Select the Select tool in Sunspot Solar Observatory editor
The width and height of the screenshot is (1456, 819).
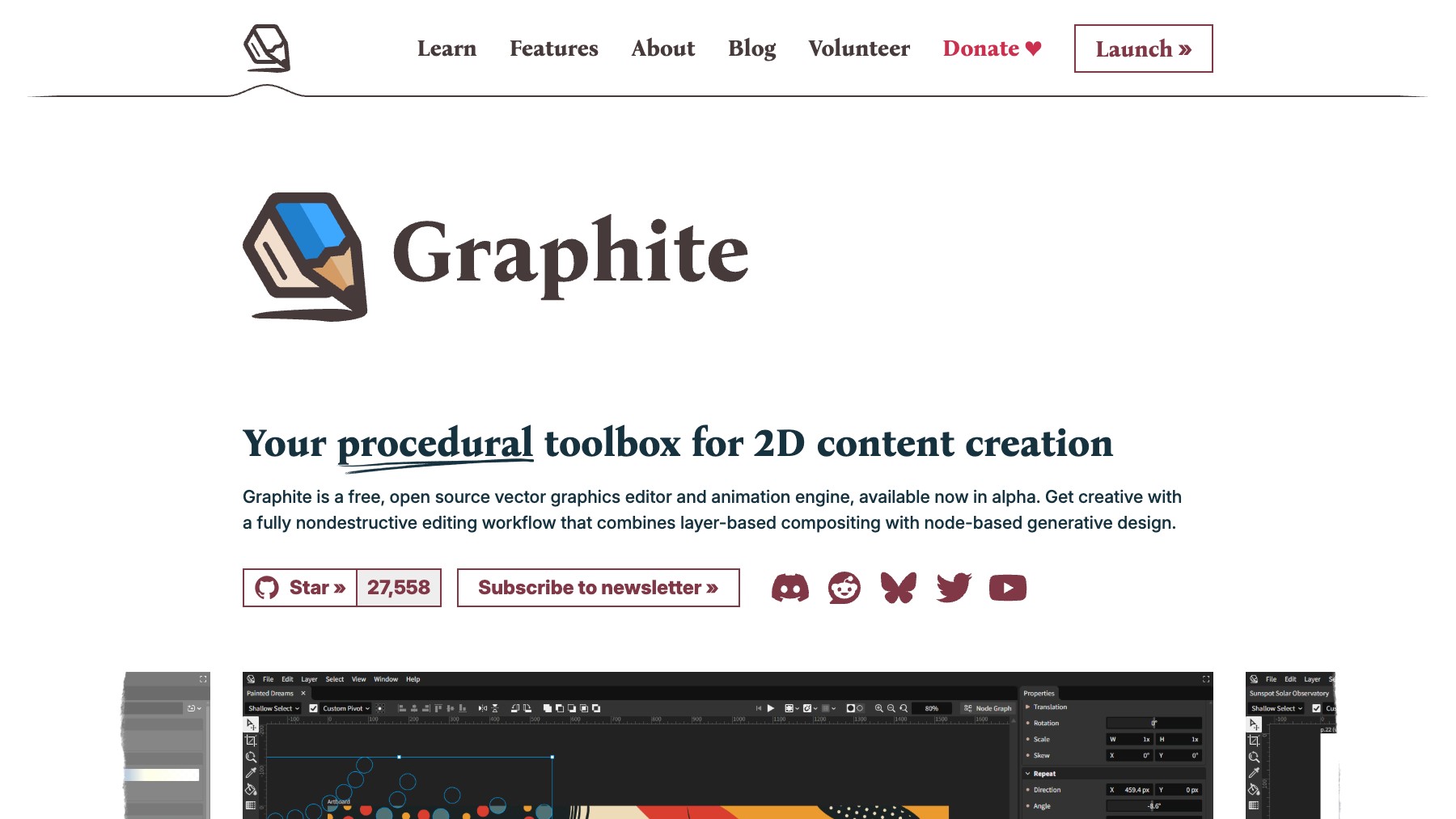(x=1254, y=724)
